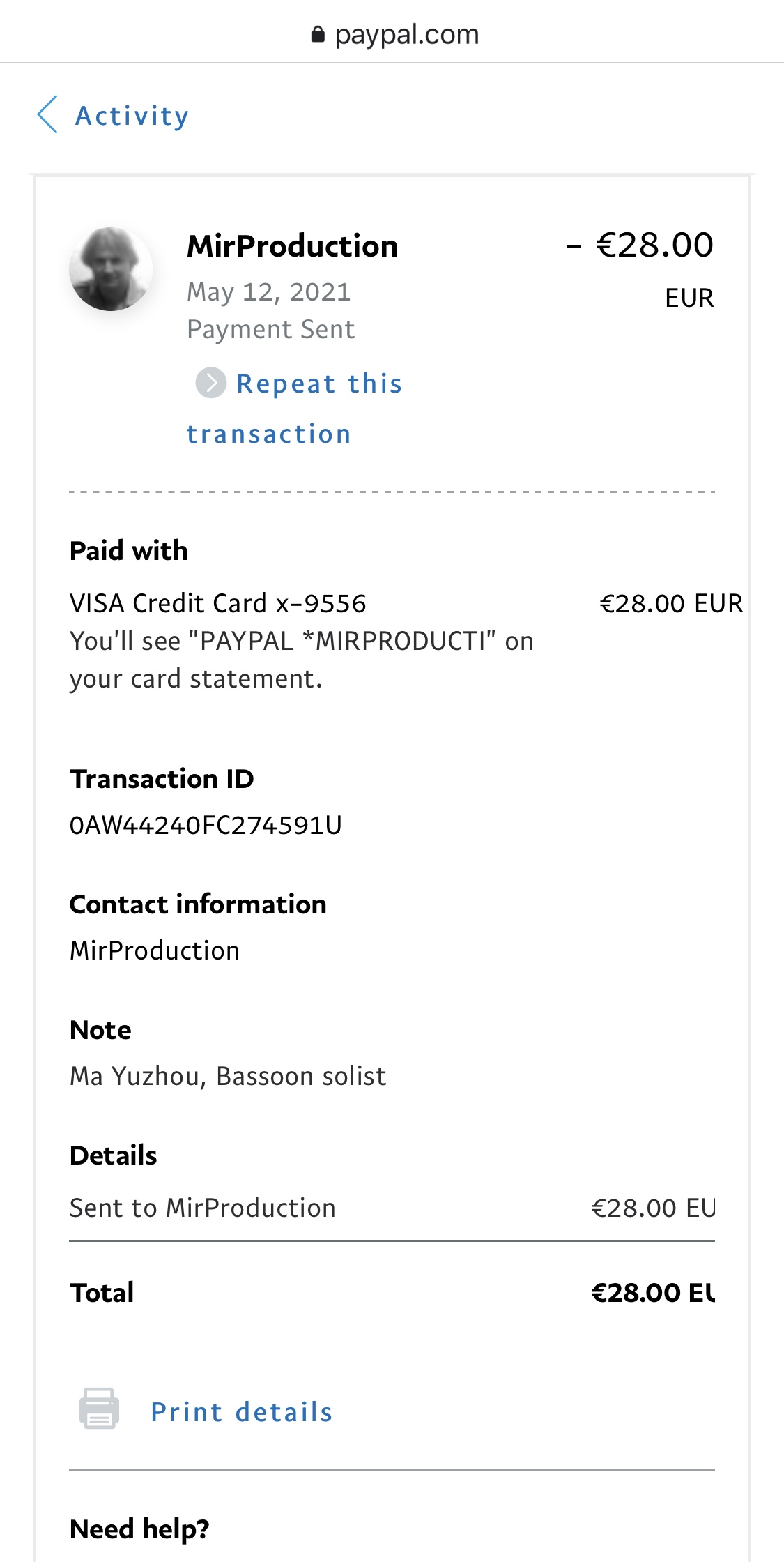This screenshot has width=784, height=1562.
Task: Tap the May 12, 2021 date
Action: click(x=268, y=292)
